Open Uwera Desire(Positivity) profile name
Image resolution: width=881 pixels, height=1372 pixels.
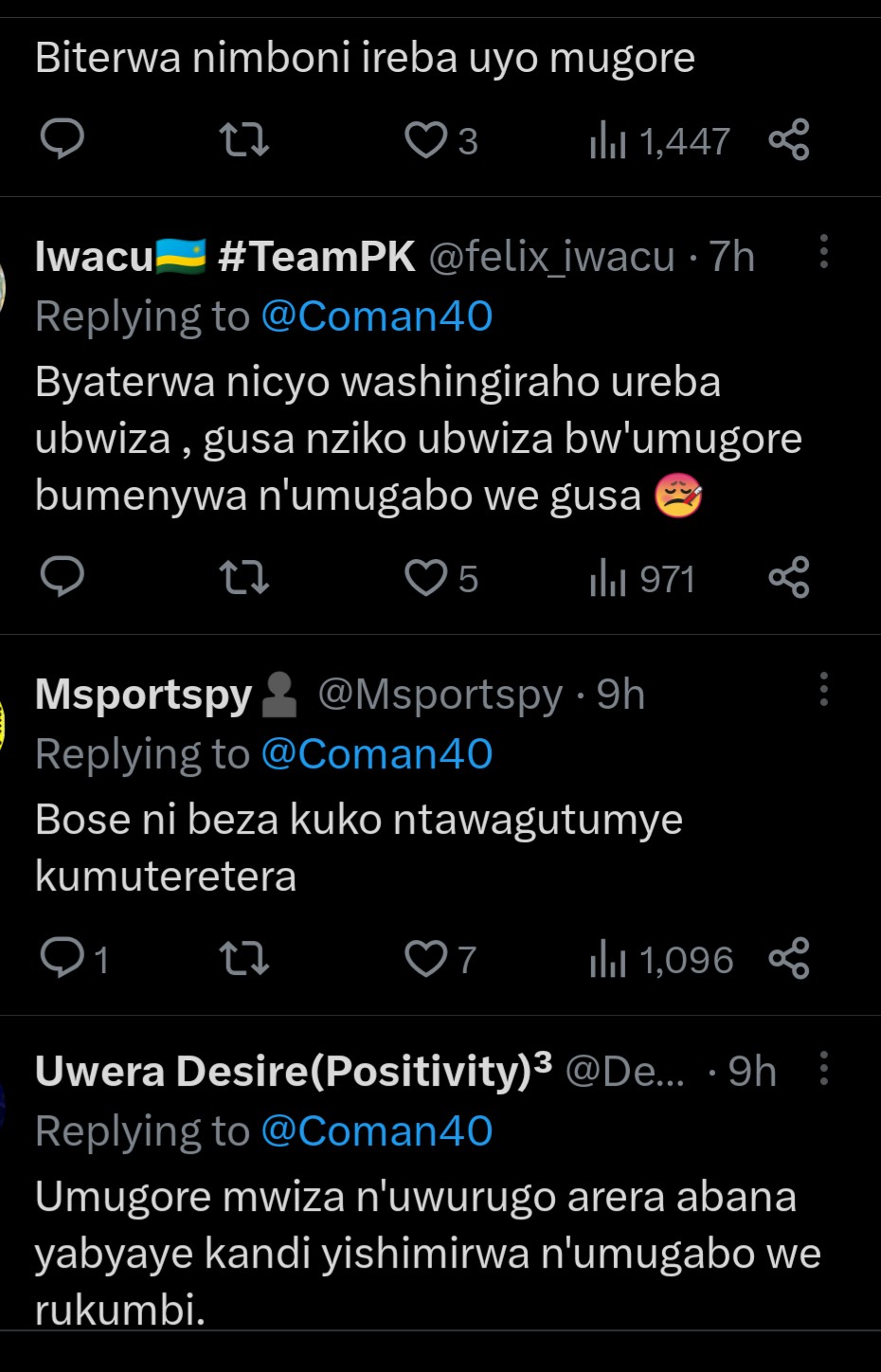[282, 1071]
